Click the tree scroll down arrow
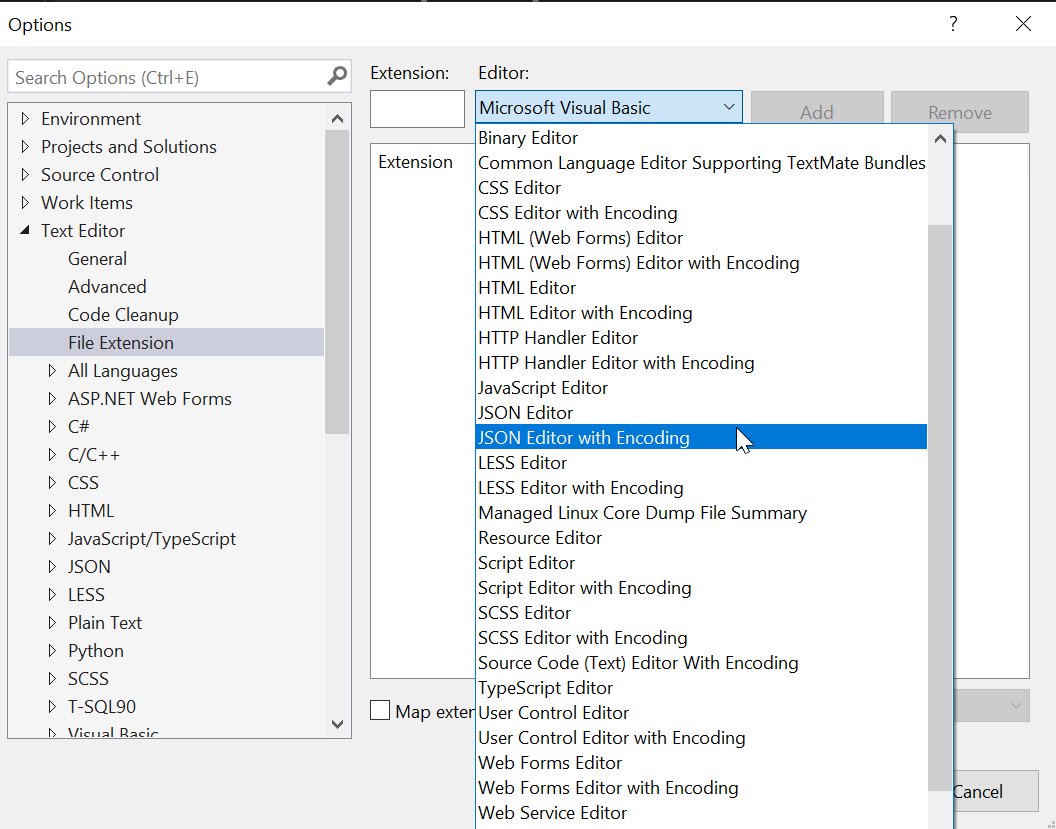The image size is (1056, 829). point(337,724)
